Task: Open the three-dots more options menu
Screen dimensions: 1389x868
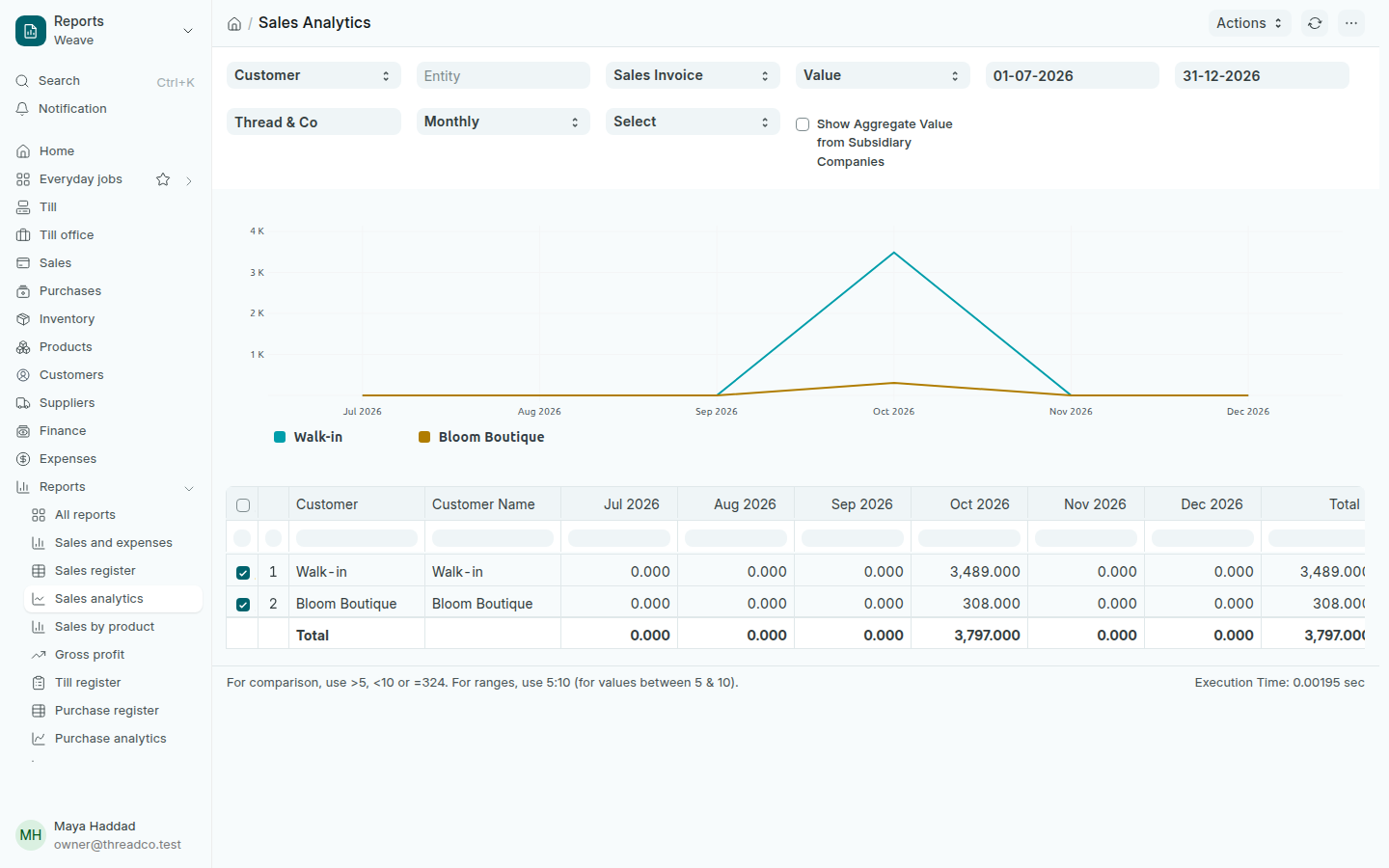Action: click(x=1351, y=23)
